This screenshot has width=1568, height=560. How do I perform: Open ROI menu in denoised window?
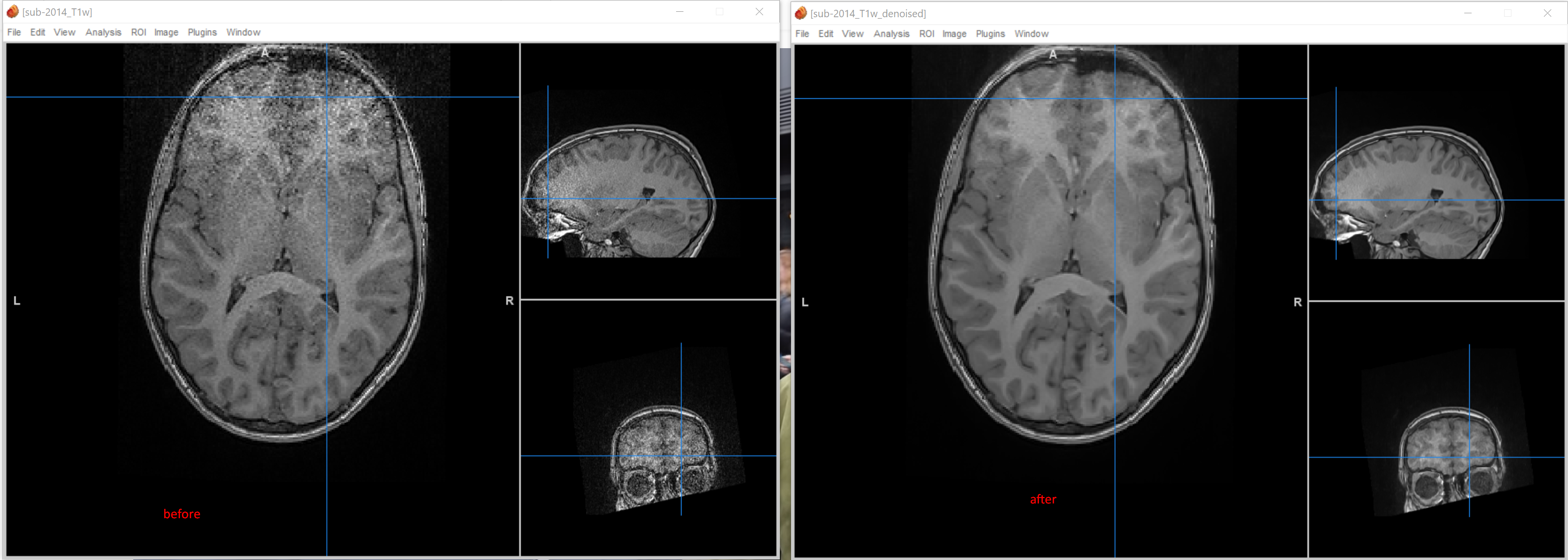pyautogui.click(x=926, y=34)
